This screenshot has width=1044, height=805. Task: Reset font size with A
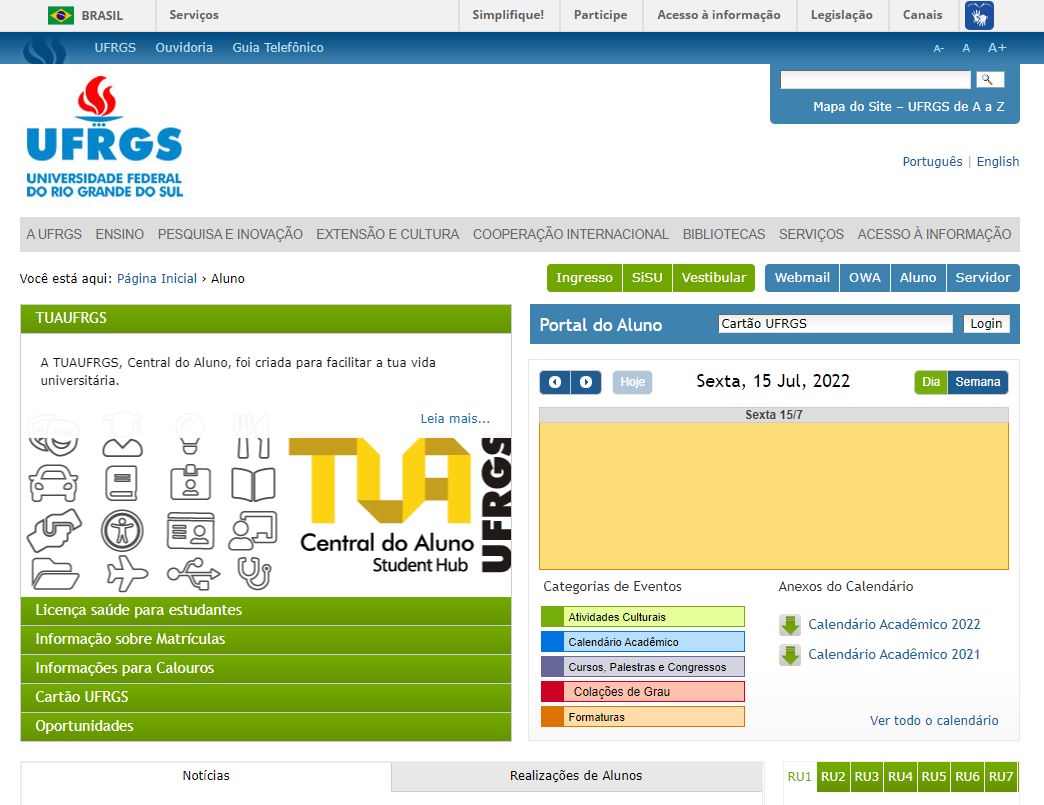(966, 48)
